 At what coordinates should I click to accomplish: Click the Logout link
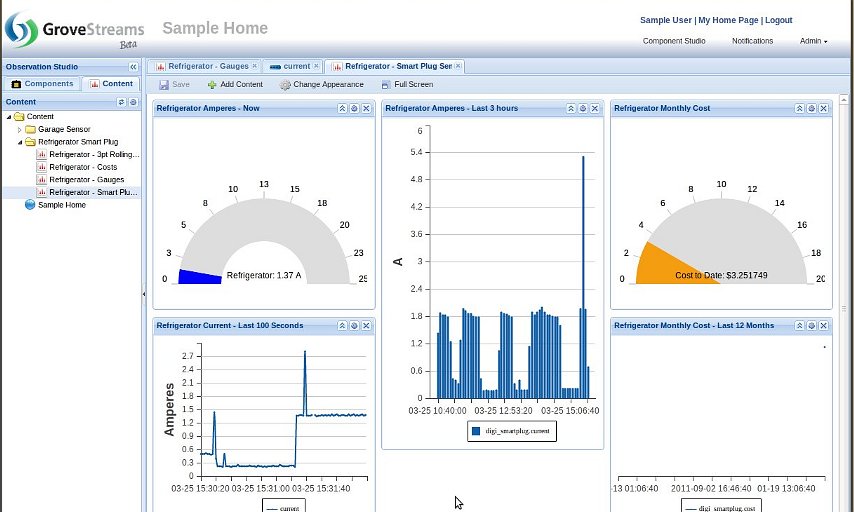click(778, 20)
